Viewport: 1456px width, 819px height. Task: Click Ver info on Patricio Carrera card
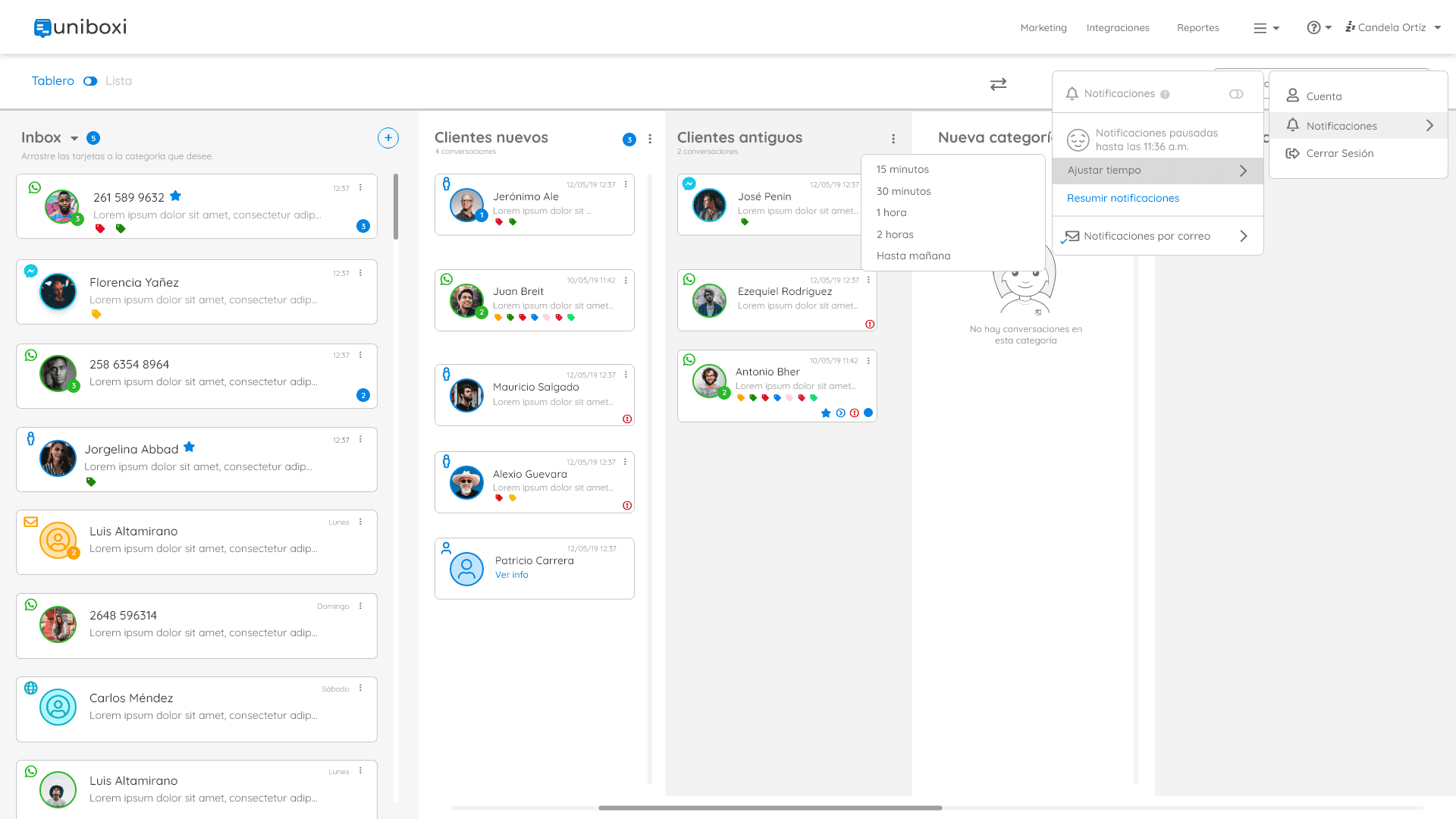tap(511, 575)
